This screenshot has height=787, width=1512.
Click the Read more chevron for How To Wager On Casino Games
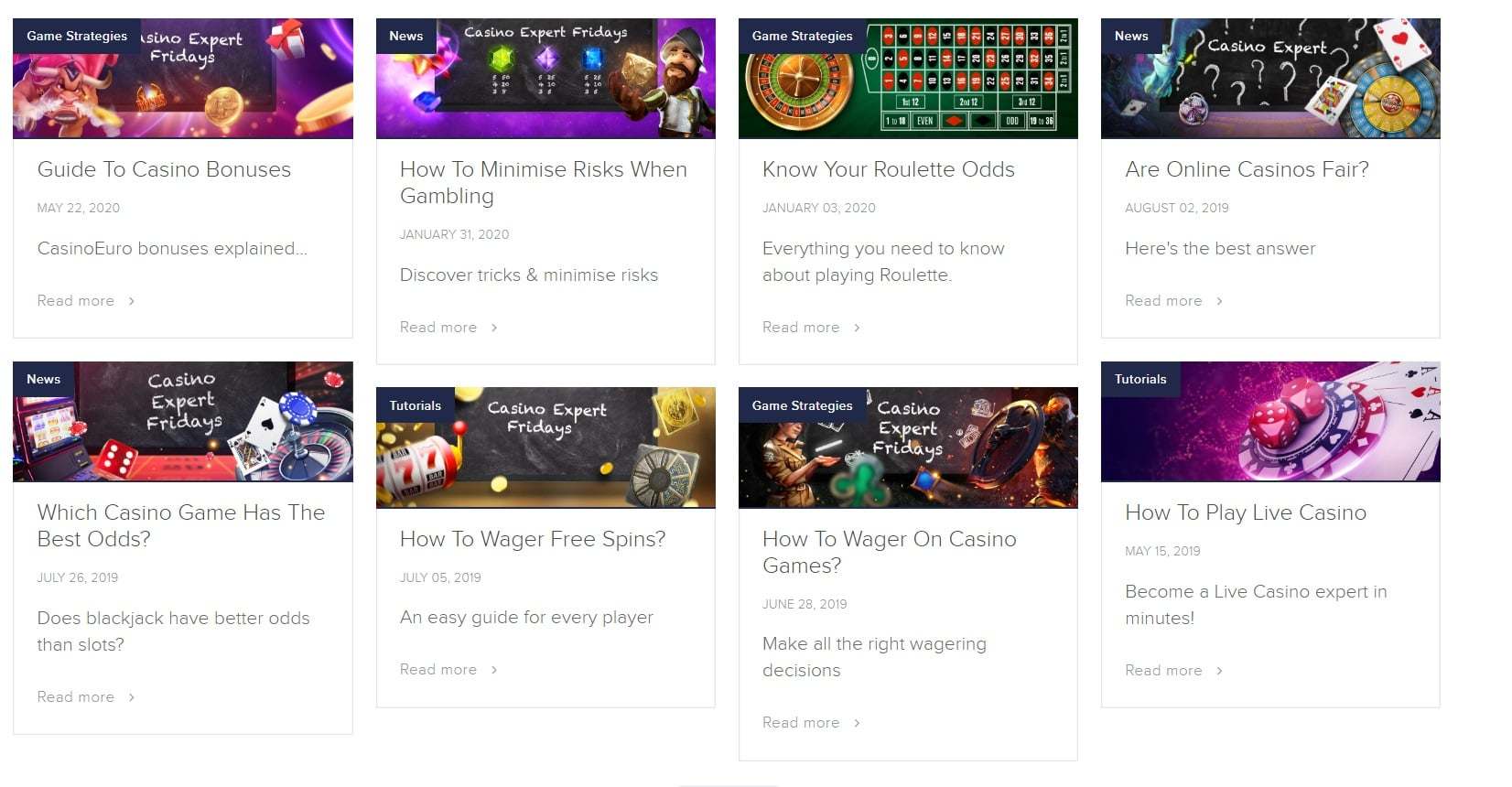click(x=857, y=723)
